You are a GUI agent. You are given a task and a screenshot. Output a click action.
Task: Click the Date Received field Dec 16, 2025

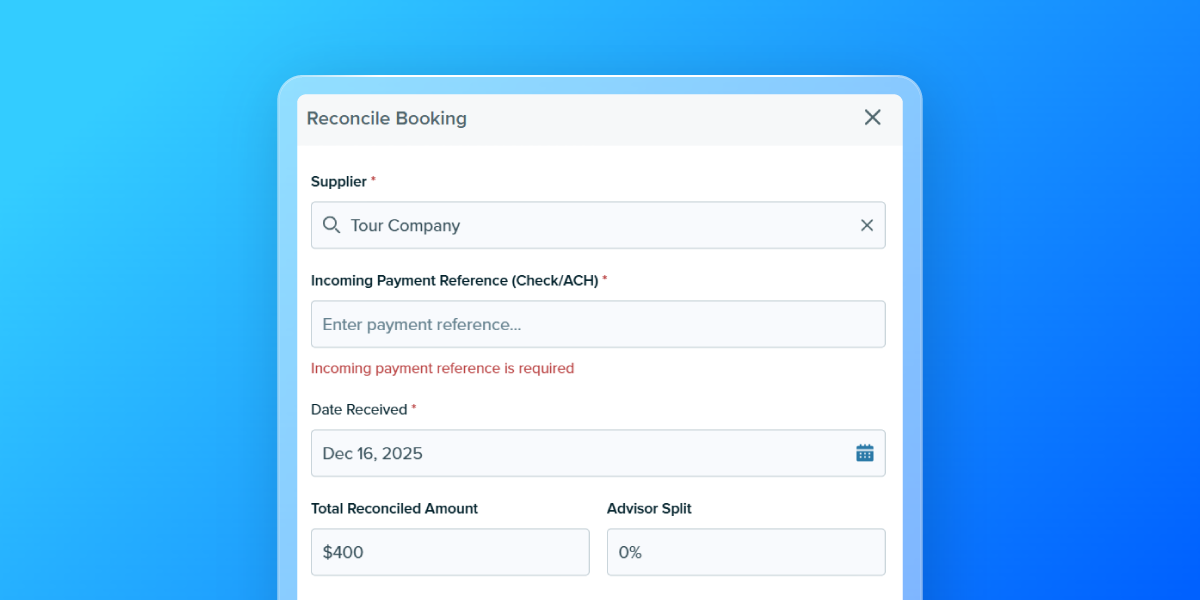coord(598,453)
